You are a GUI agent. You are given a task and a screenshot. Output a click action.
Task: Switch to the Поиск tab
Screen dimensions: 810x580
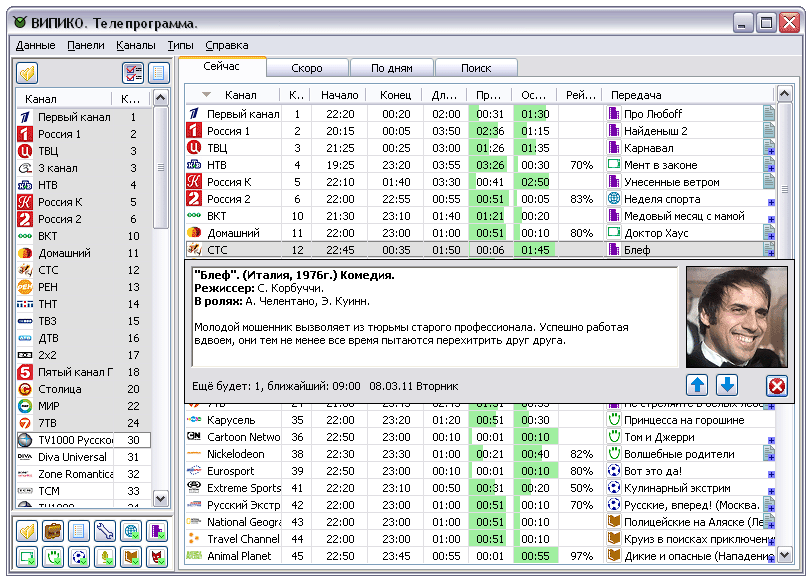476,68
